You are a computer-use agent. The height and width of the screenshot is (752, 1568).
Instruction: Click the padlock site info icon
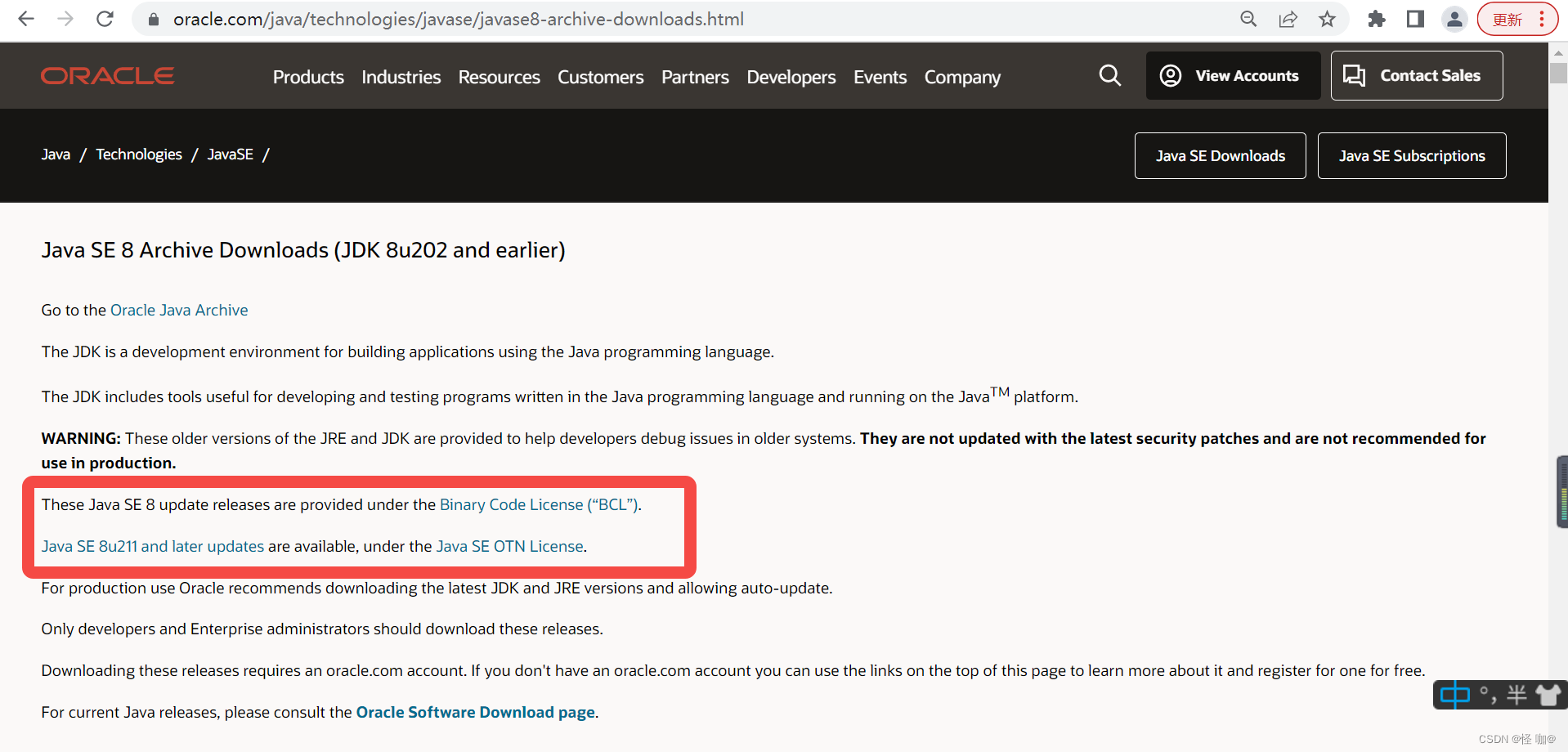pos(153,19)
